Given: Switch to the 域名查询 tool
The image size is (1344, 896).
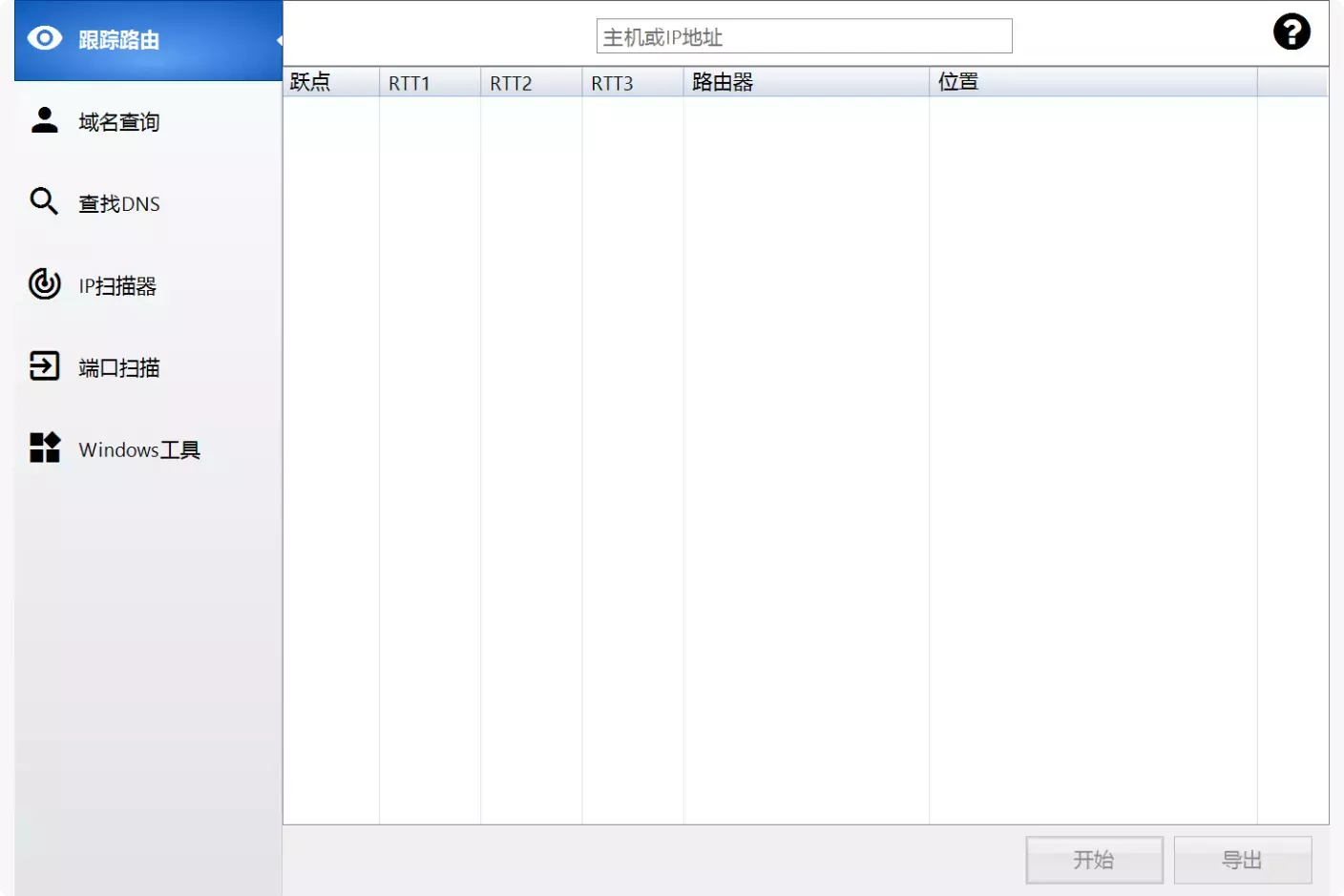Looking at the screenshot, I should pyautogui.click(x=119, y=121).
